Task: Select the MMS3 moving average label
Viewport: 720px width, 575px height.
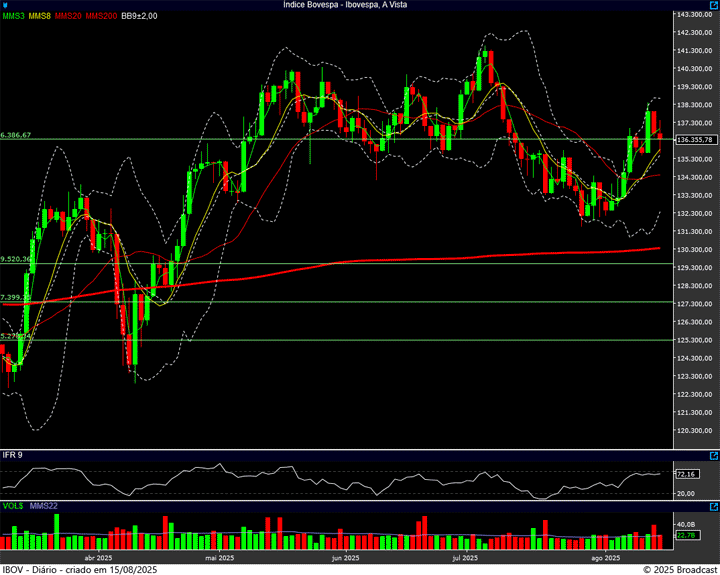Action: point(13,16)
